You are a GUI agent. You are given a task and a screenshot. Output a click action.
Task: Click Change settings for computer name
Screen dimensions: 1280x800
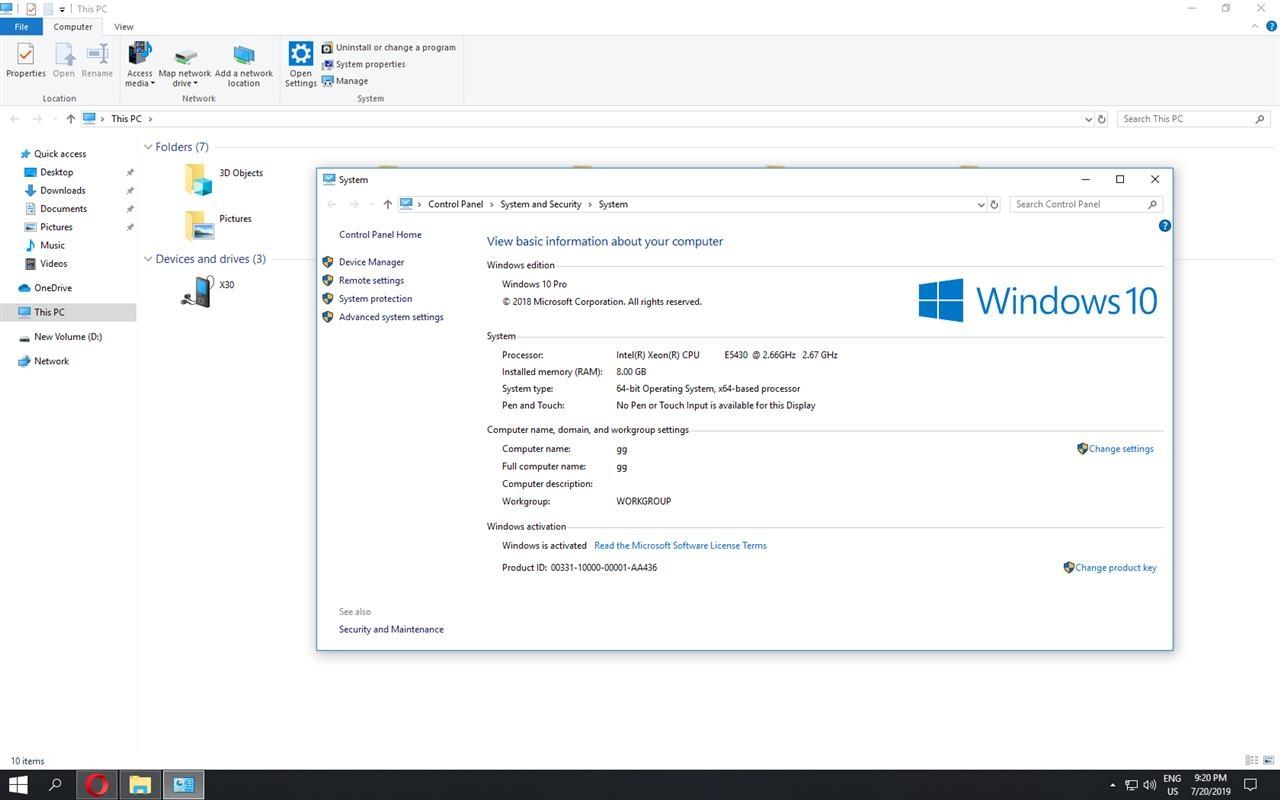pos(1121,449)
